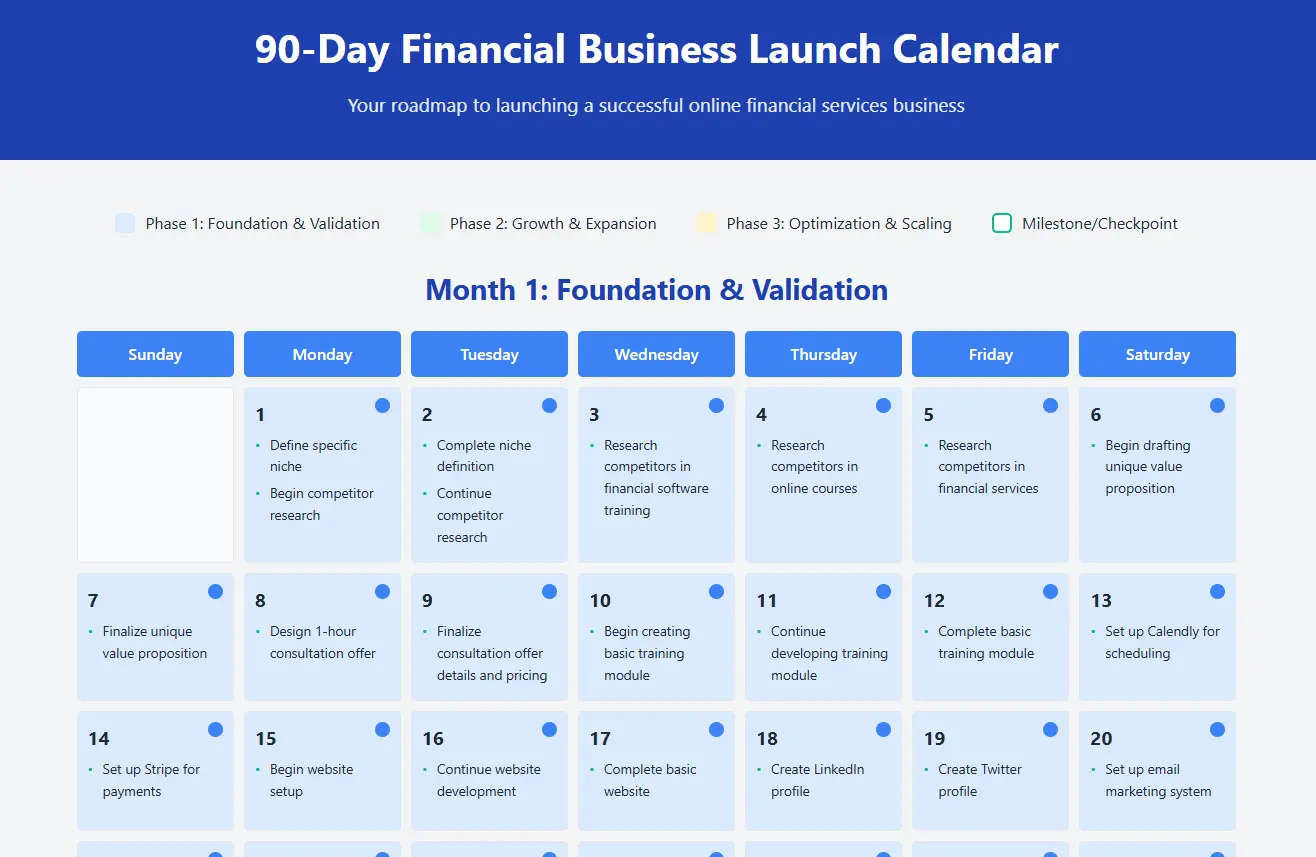Click the blue dot on day 6
This screenshot has height=857, width=1316.
point(1217,405)
